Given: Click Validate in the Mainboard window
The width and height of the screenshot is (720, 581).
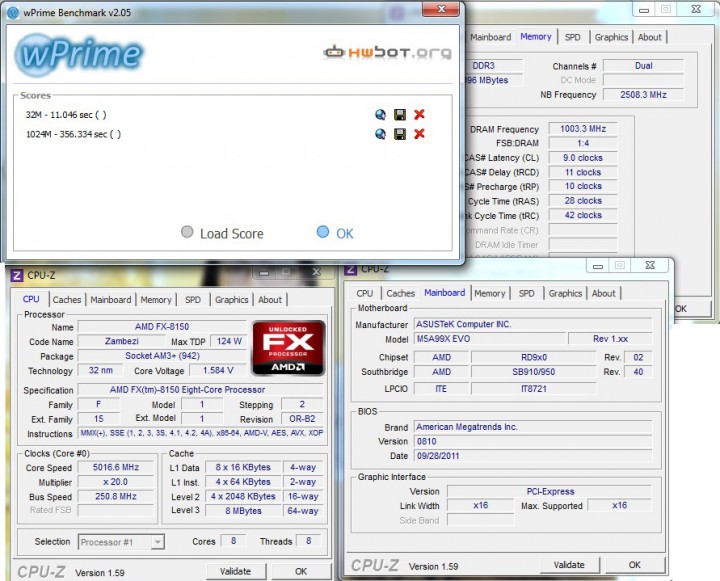Looking at the screenshot, I should click(x=569, y=565).
